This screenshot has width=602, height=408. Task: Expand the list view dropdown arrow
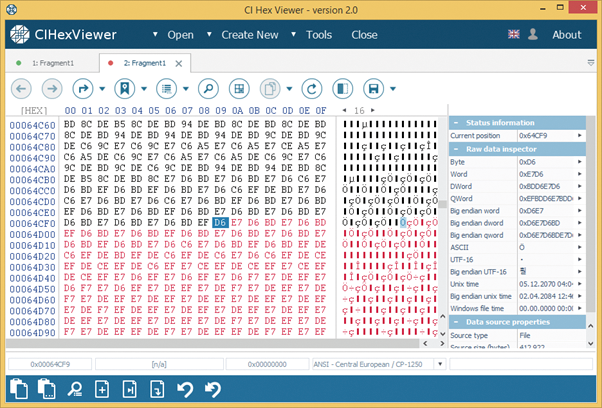coord(186,89)
